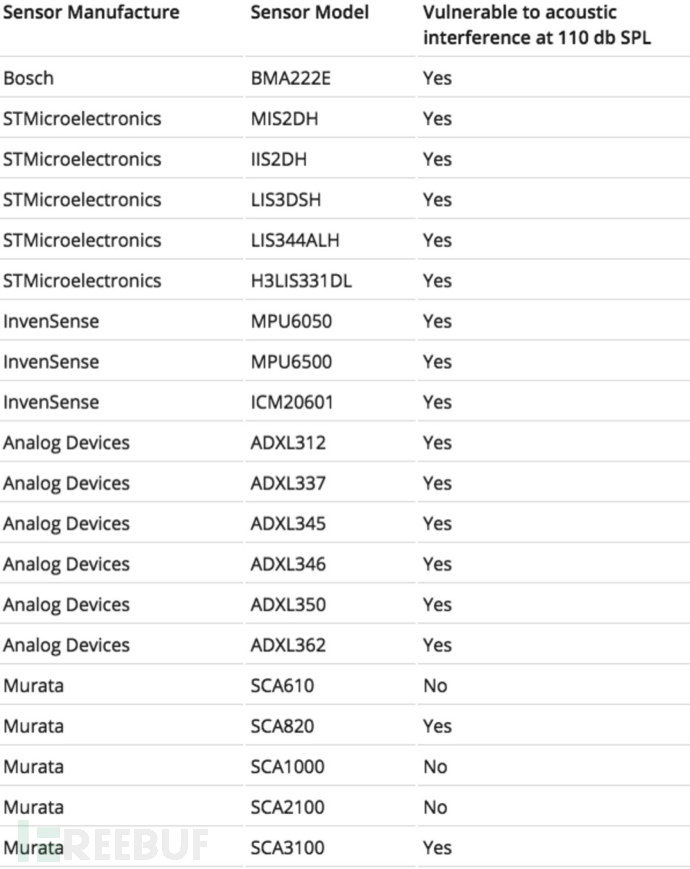Image resolution: width=690 pixels, height=869 pixels.
Task: Click the Sensor Manufacture column header
Action: tap(91, 12)
